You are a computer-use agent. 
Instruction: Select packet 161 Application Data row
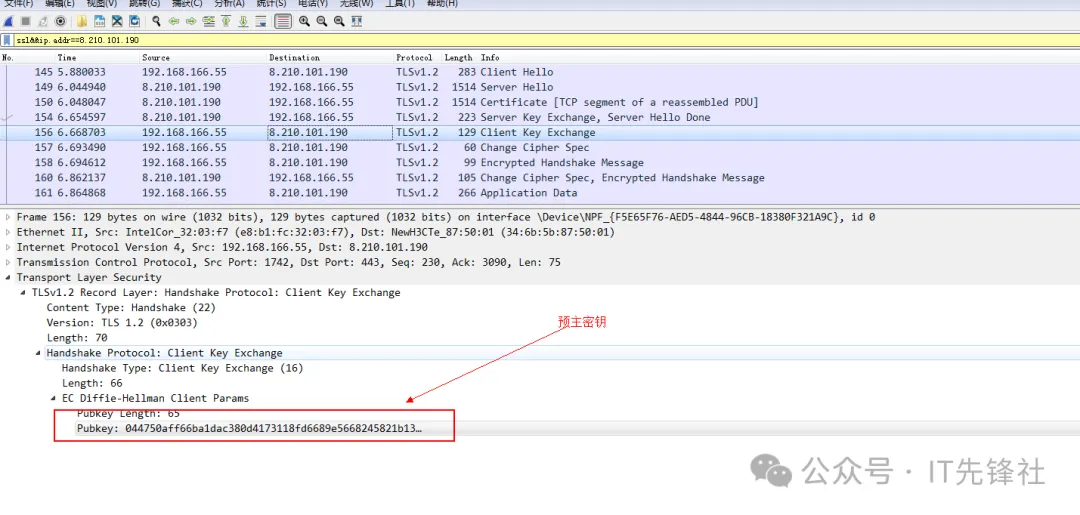click(x=540, y=193)
